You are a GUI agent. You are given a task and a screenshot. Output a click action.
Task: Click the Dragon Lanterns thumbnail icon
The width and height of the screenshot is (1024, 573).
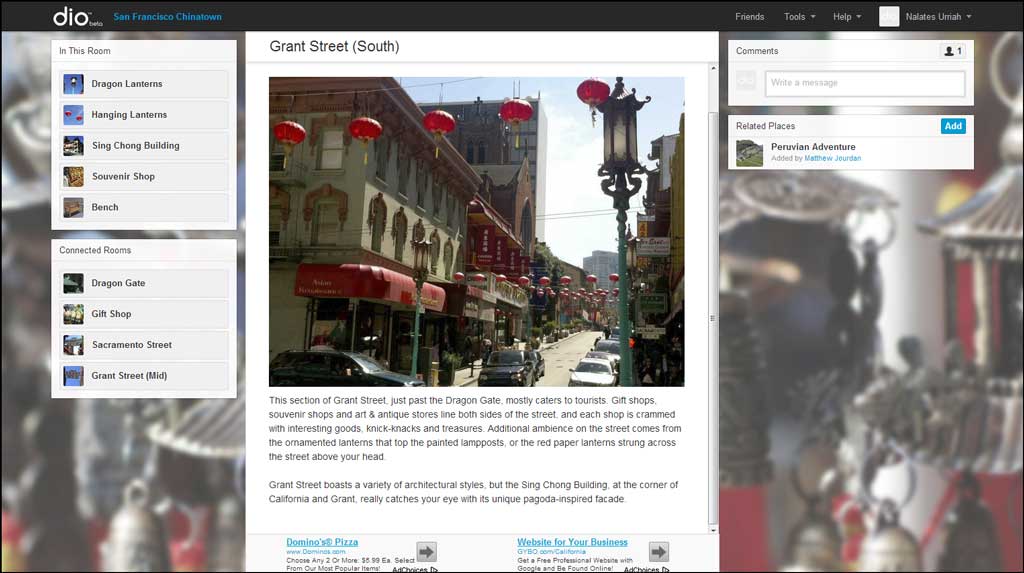click(73, 84)
